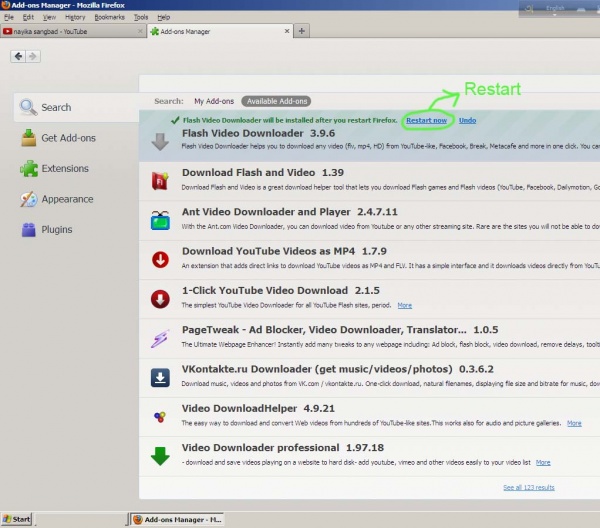Click VKontakte.ru Downloader icon
This screenshot has height=528, width=600.
pyautogui.click(x=160, y=378)
